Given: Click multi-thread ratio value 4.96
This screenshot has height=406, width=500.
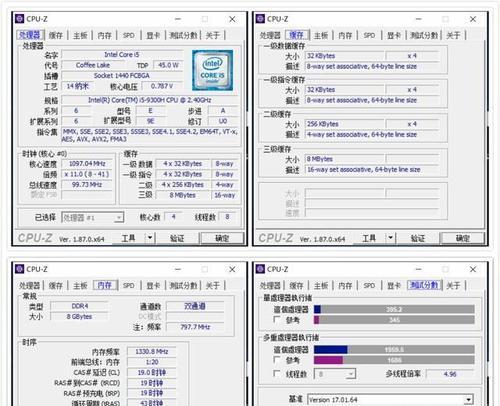Looking at the screenshot, I should point(450,374).
